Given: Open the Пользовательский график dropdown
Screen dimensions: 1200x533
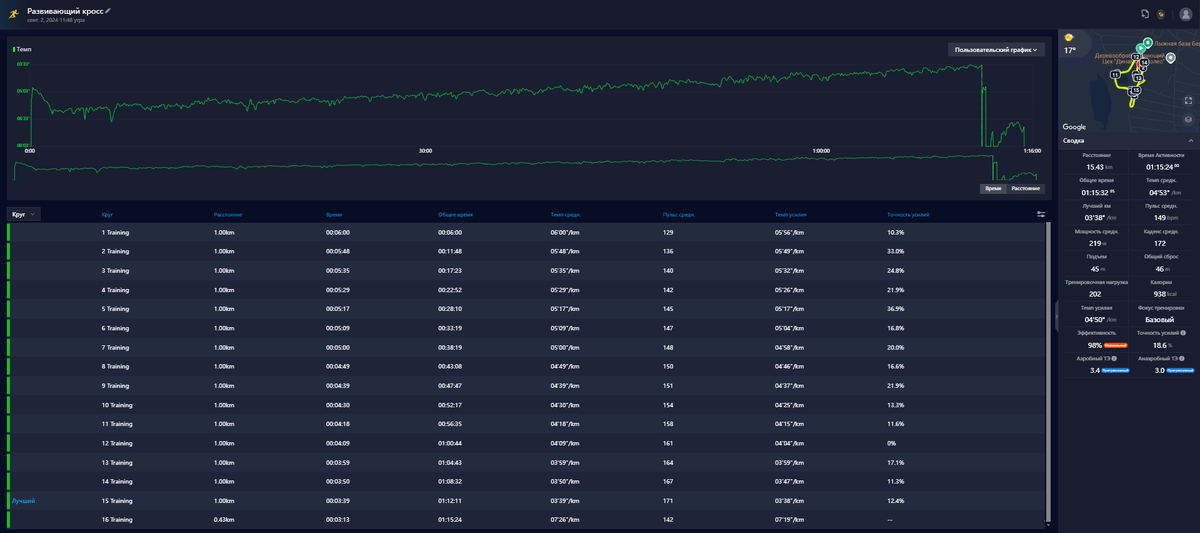Looking at the screenshot, I should point(996,49).
